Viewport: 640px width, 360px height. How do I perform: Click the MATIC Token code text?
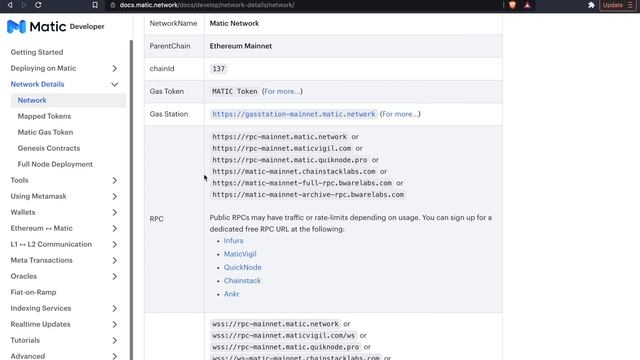[x=235, y=91]
